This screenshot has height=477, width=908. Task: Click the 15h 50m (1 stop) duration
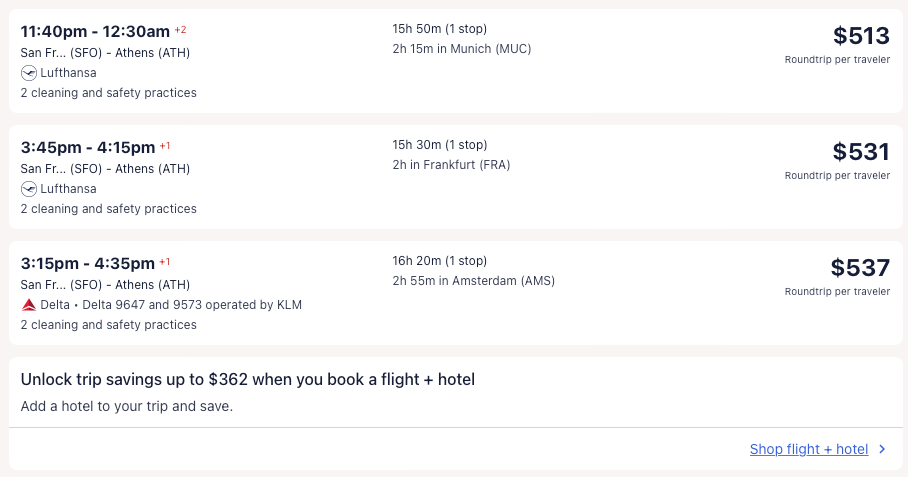point(439,29)
